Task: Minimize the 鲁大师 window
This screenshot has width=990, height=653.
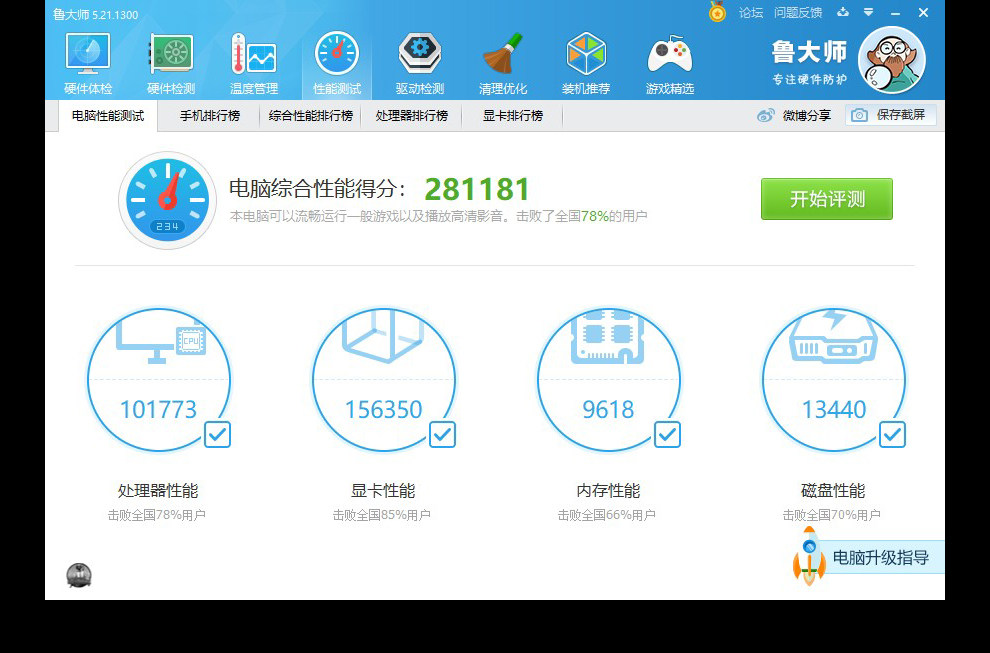Action: click(x=895, y=13)
